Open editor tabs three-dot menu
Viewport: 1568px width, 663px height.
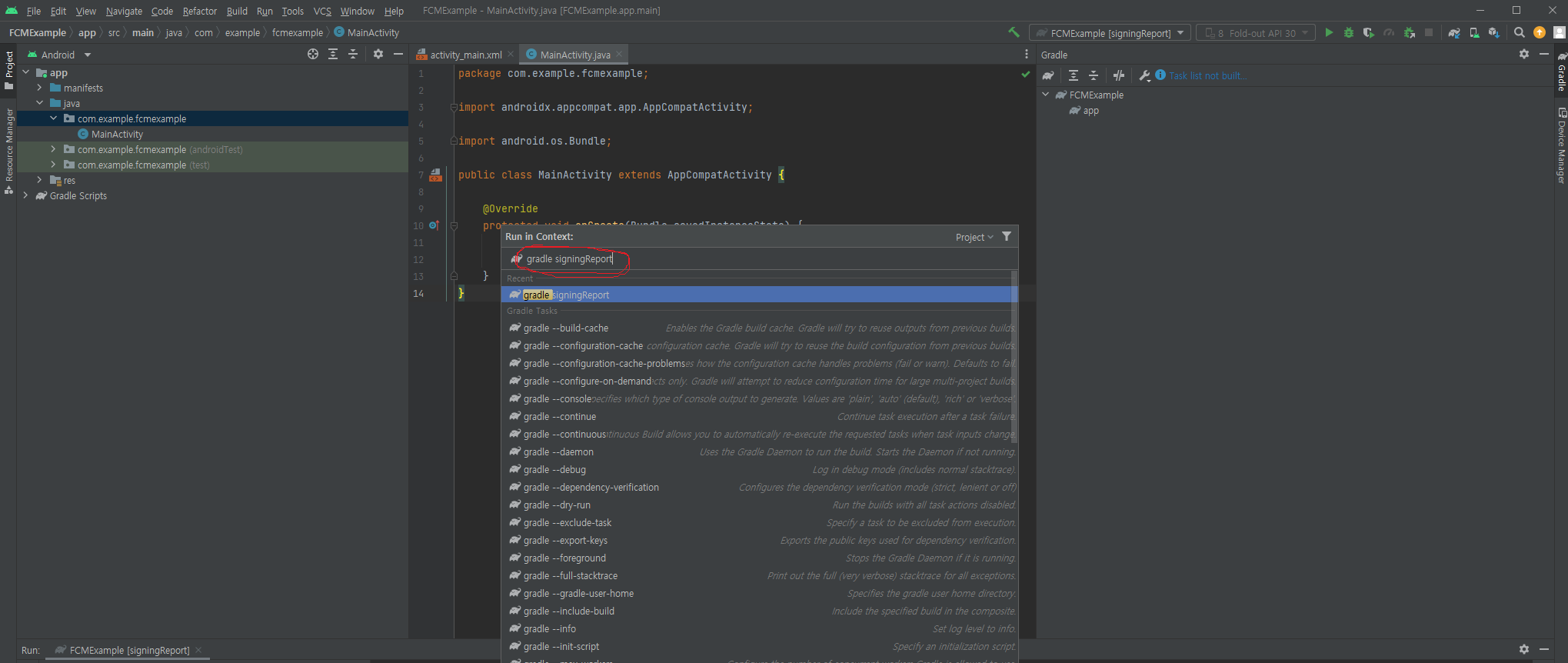point(1027,54)
